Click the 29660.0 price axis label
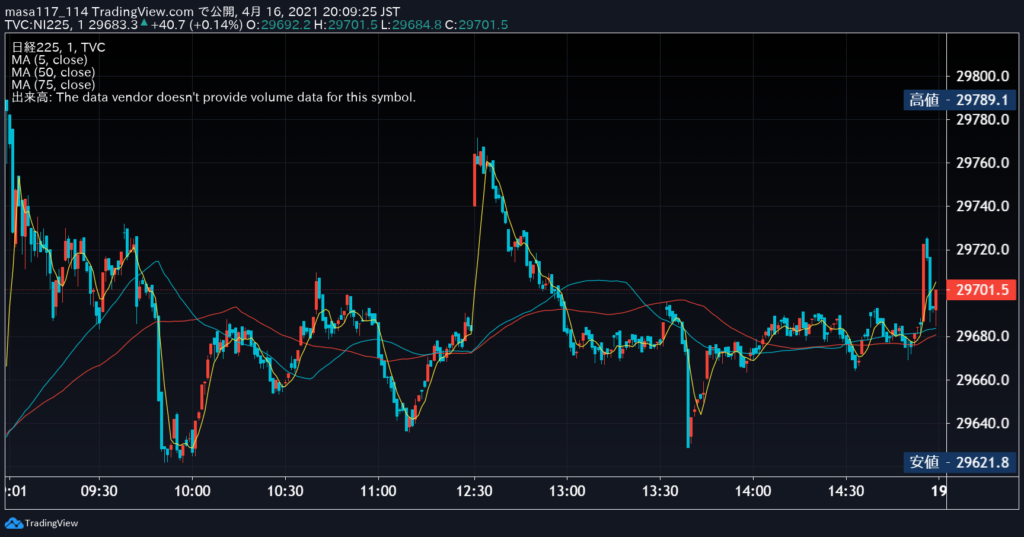 click(x=982, y=380)
